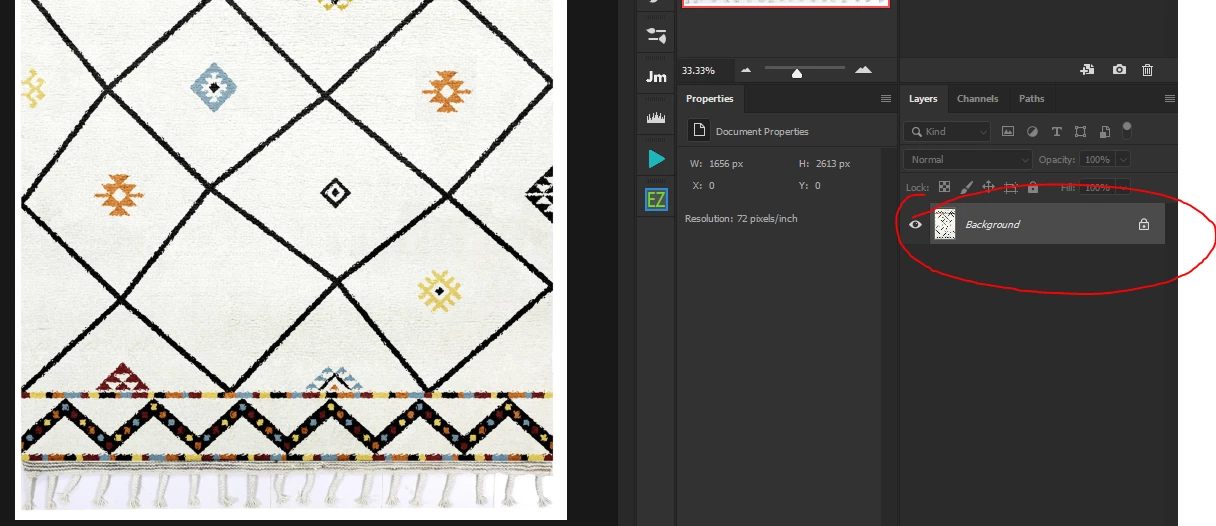The height and width of the screenshot is (526, 1216).
Task: Toggle Lock artboard nesting icon
Action: (x=1011, y=187)
